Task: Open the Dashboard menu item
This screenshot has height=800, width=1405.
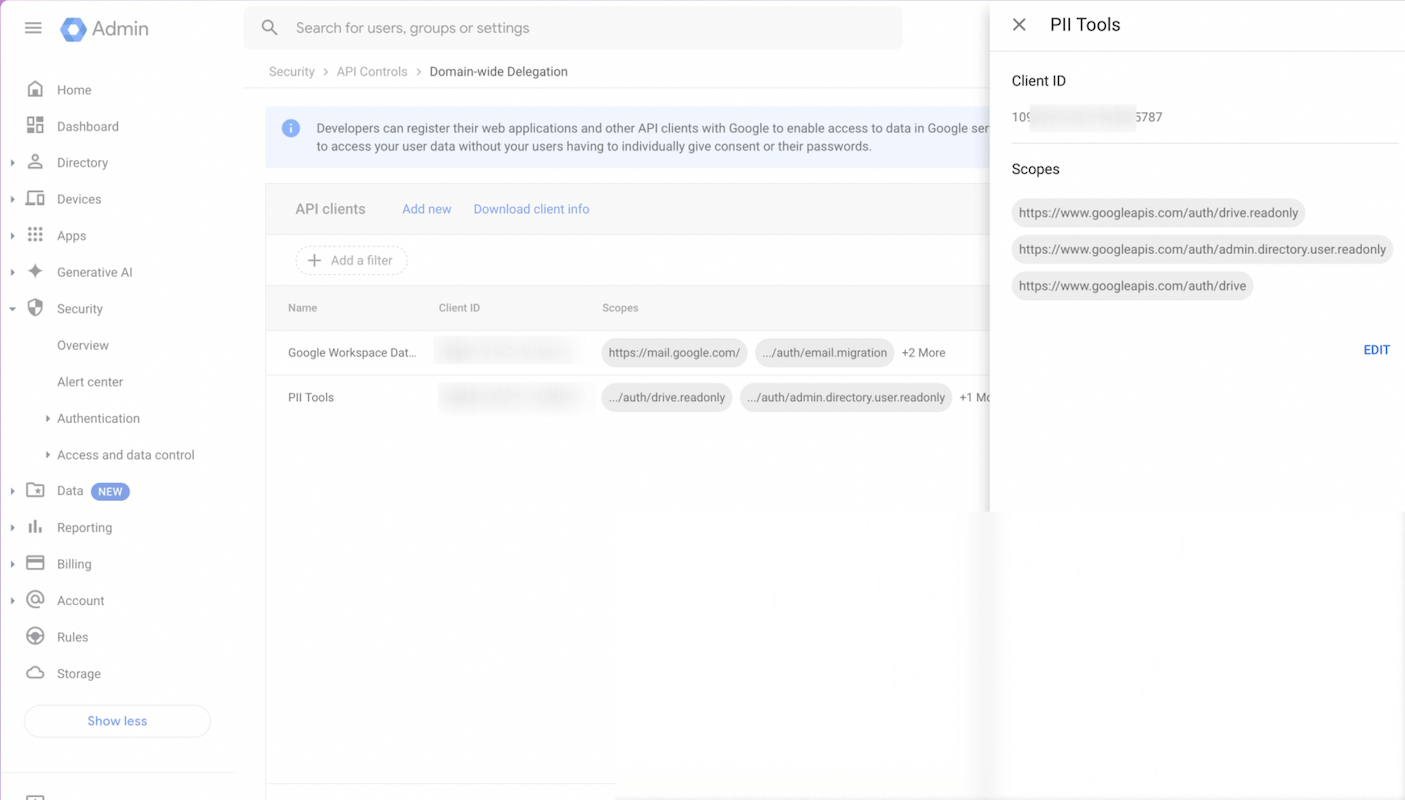Action: tap(88, 126)
